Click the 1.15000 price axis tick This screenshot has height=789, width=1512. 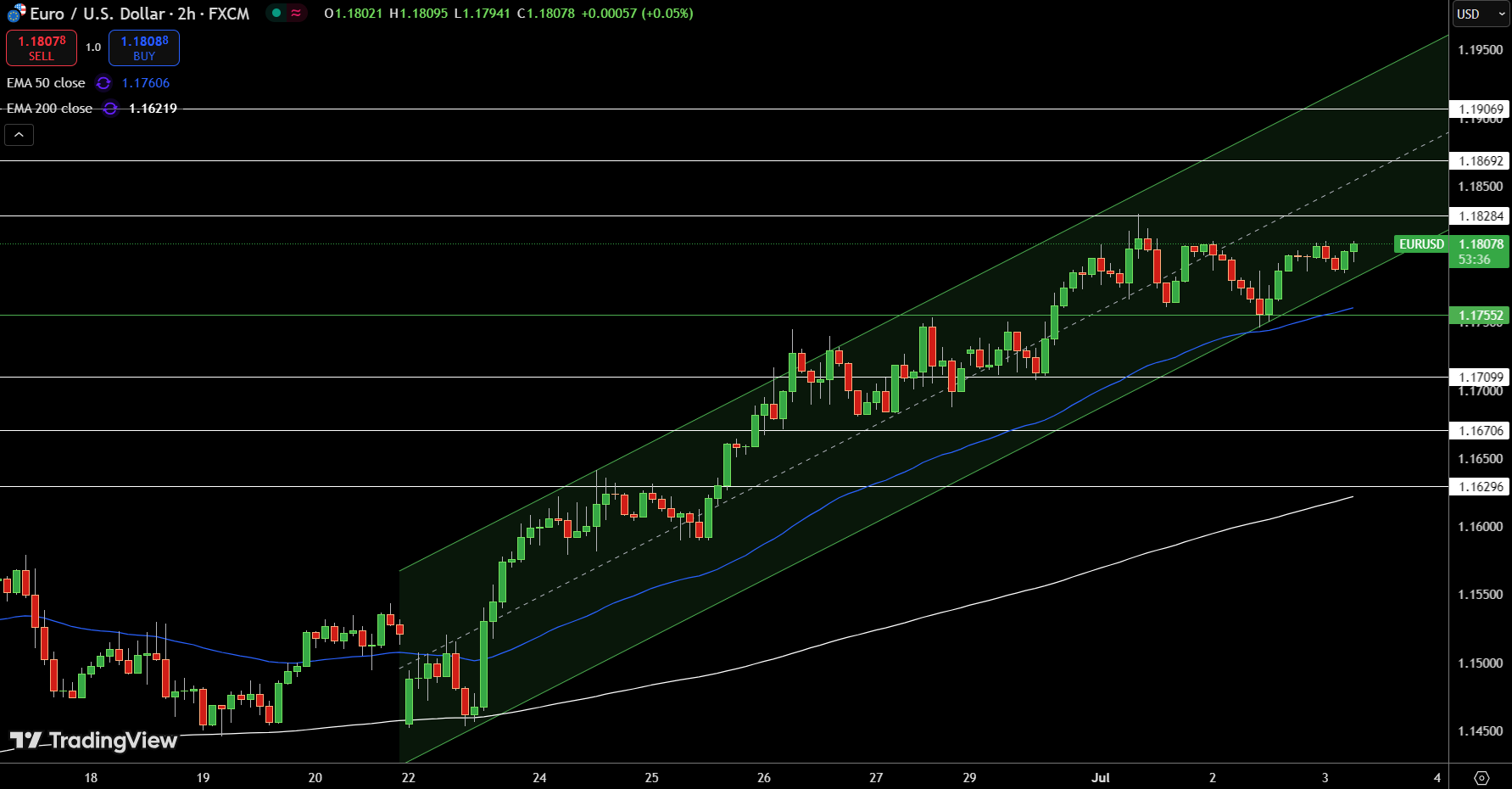(x=1480, y=663)
